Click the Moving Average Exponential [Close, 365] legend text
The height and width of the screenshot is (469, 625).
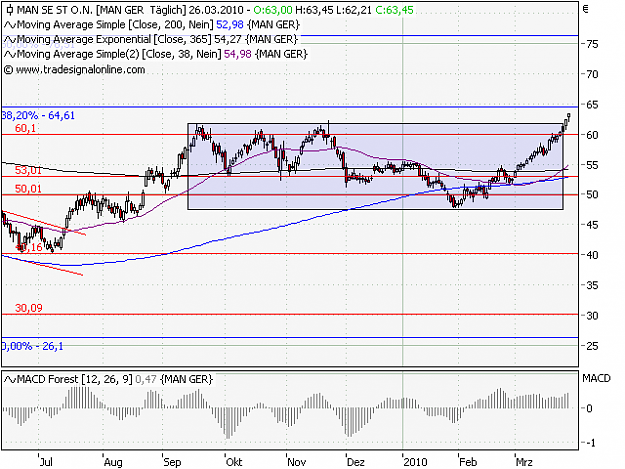(x=114, y=39)
